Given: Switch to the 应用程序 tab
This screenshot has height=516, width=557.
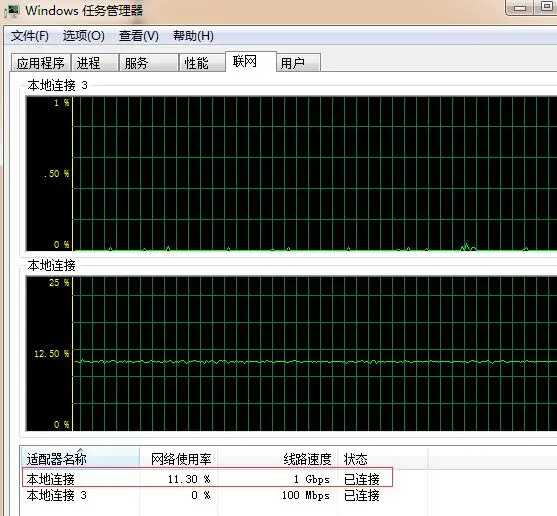Looking at the screenshot, I should point(40,63).
